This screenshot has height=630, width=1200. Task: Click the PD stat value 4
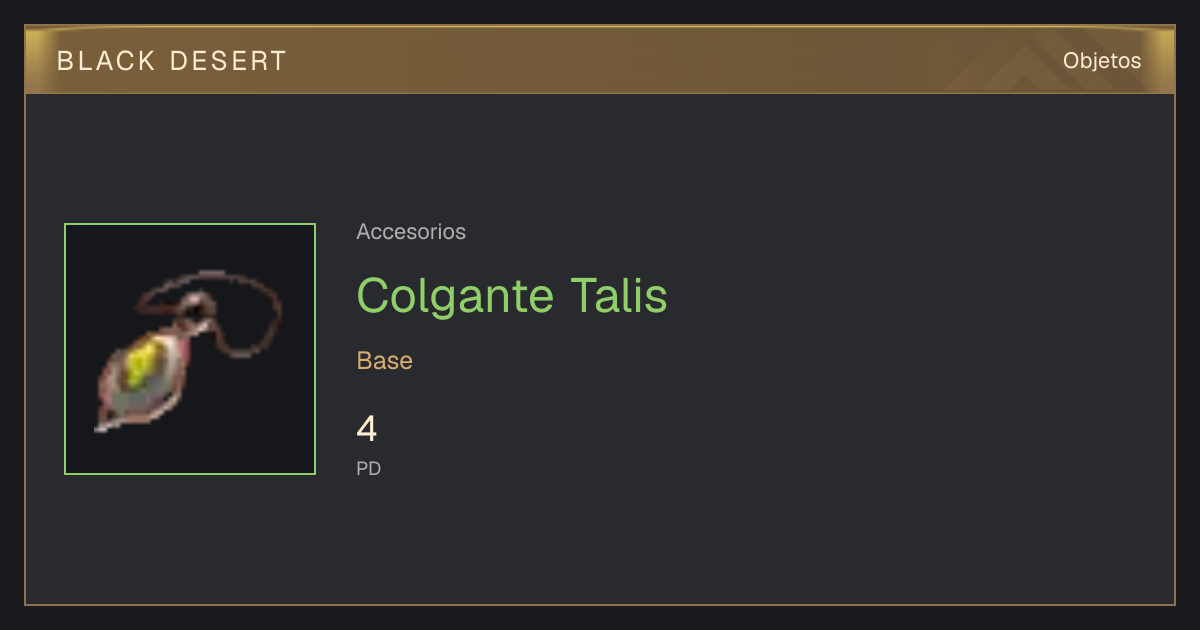coord(367,429)
